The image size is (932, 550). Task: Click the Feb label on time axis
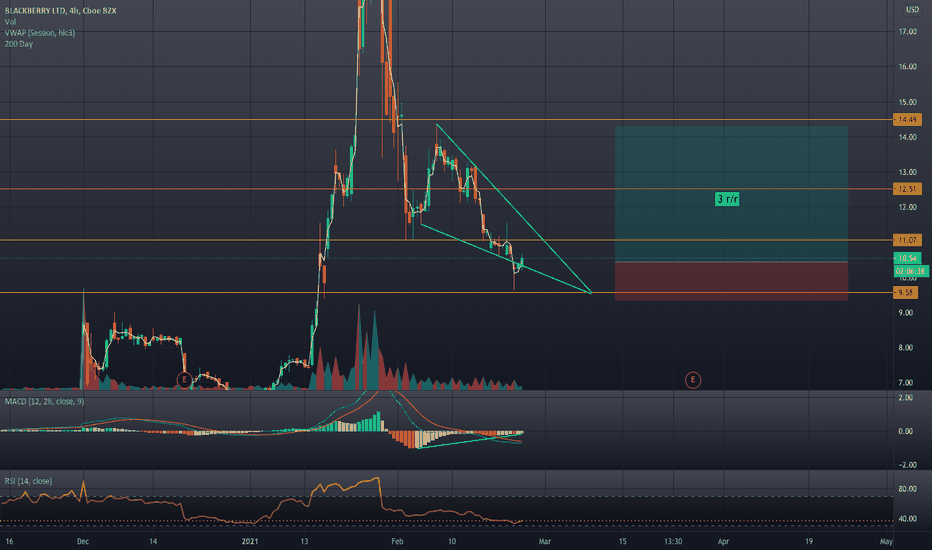[x=397, y=542]
